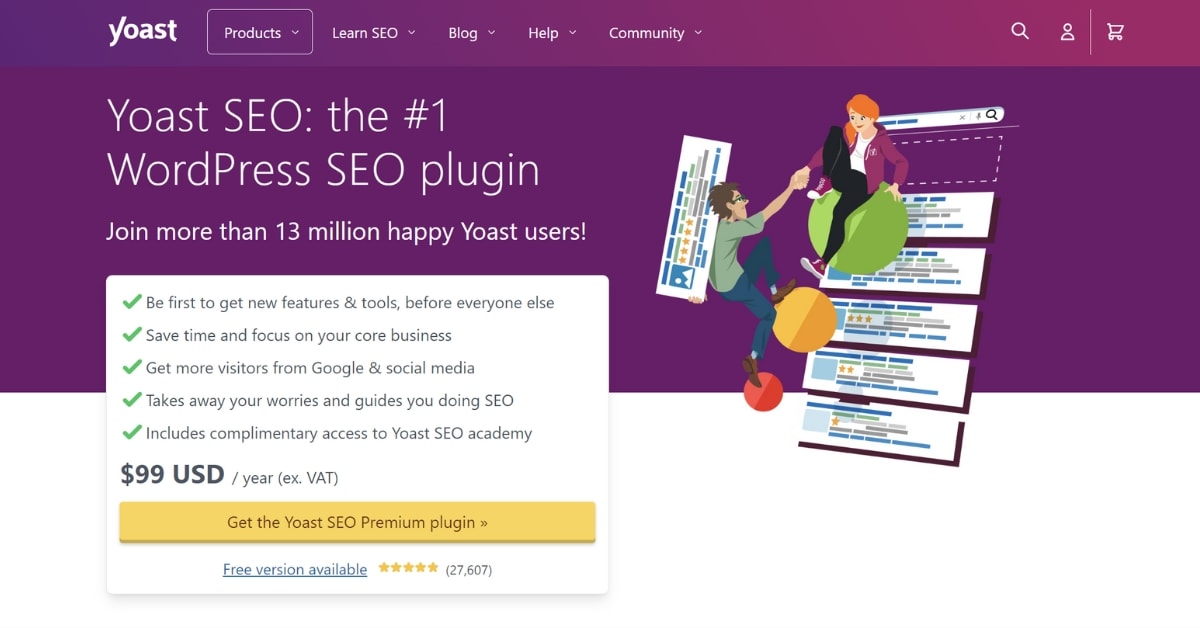
Task: Open the Community menu
Action: (656, 32)
